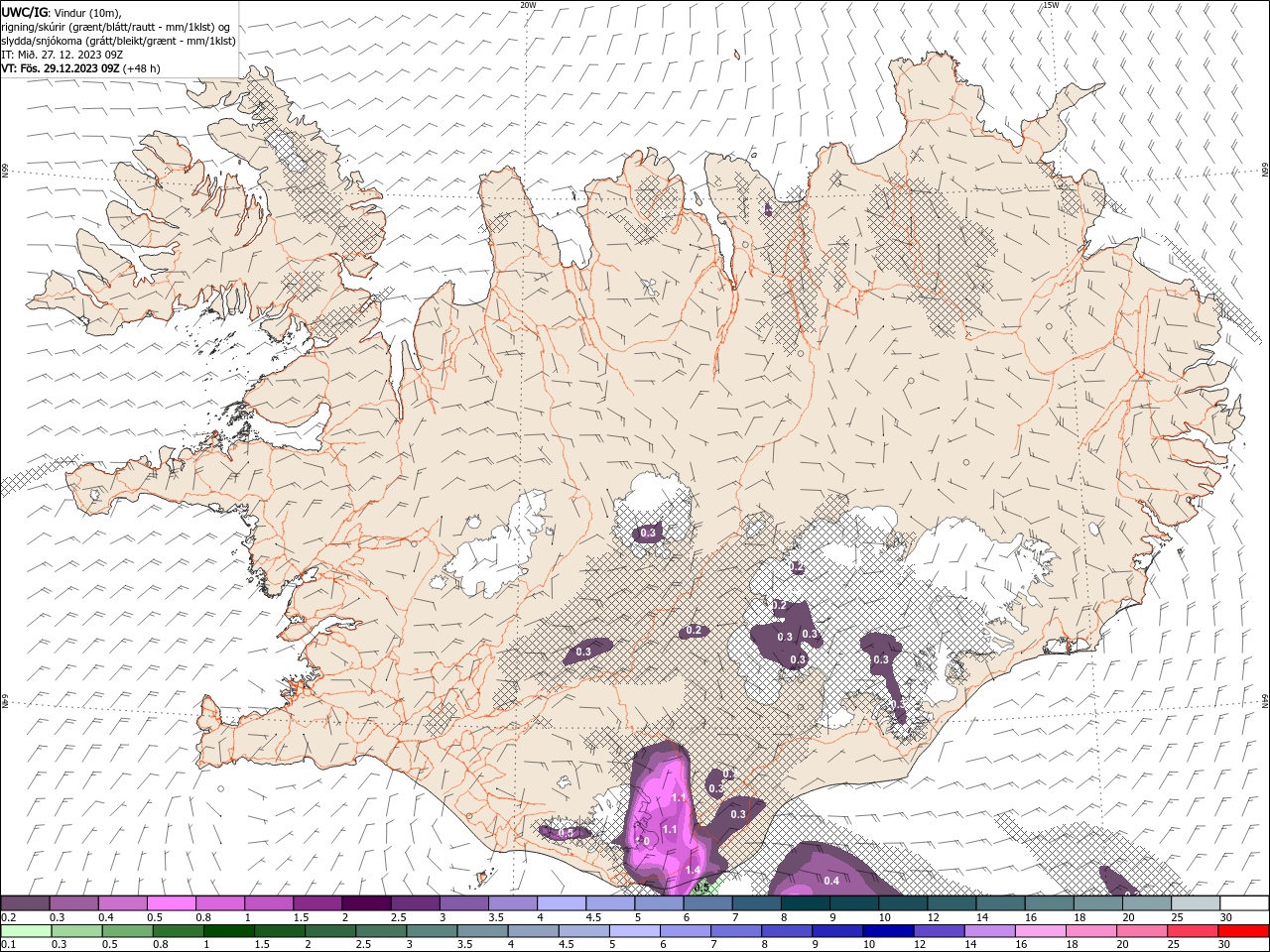This screenshot has width=1270, height=952.
Task: Click the medium green 0.5 swatch in the lower legend
Action: click(x=127, y=931)
